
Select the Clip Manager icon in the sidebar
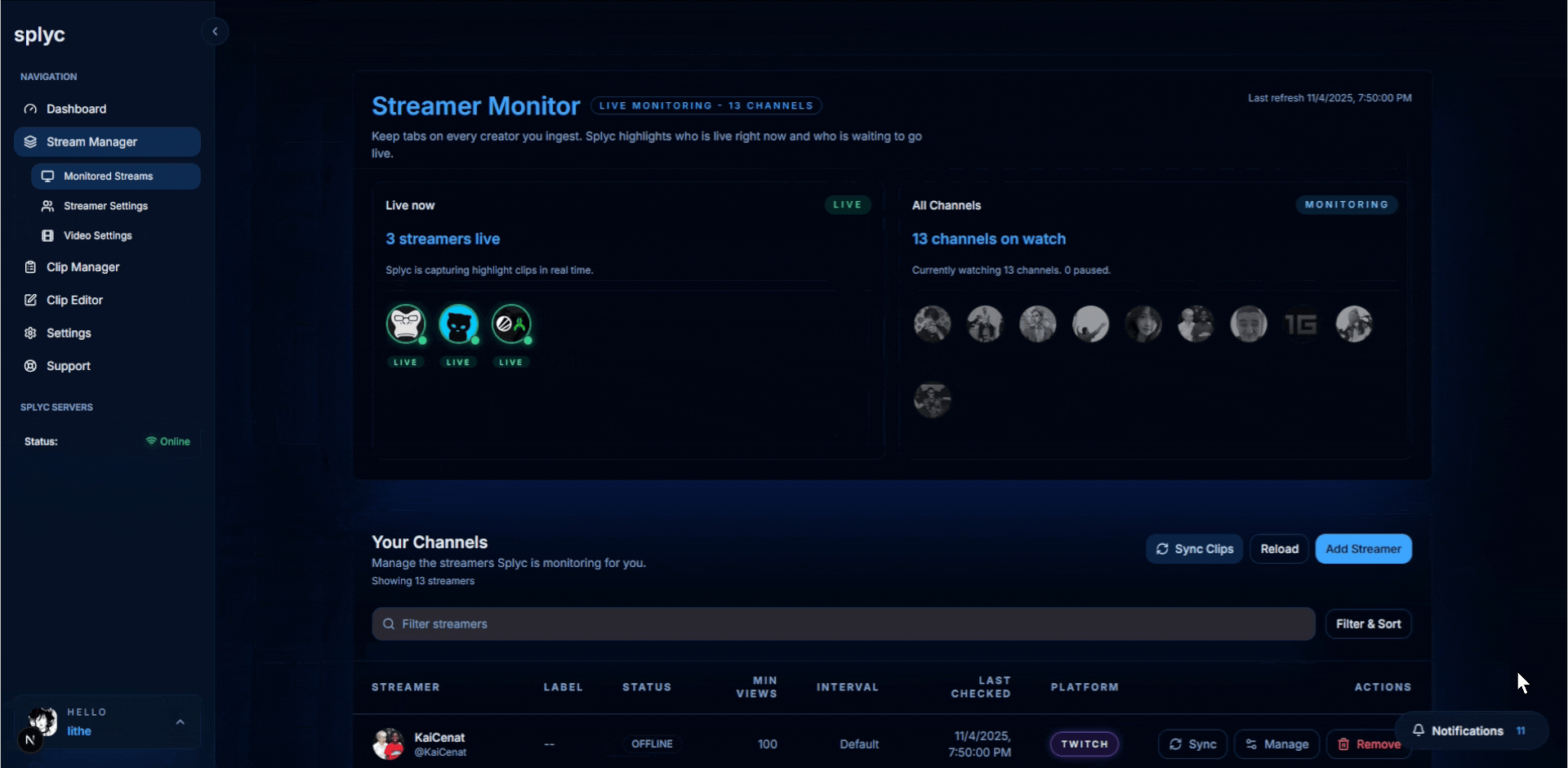tap(30, 266)
